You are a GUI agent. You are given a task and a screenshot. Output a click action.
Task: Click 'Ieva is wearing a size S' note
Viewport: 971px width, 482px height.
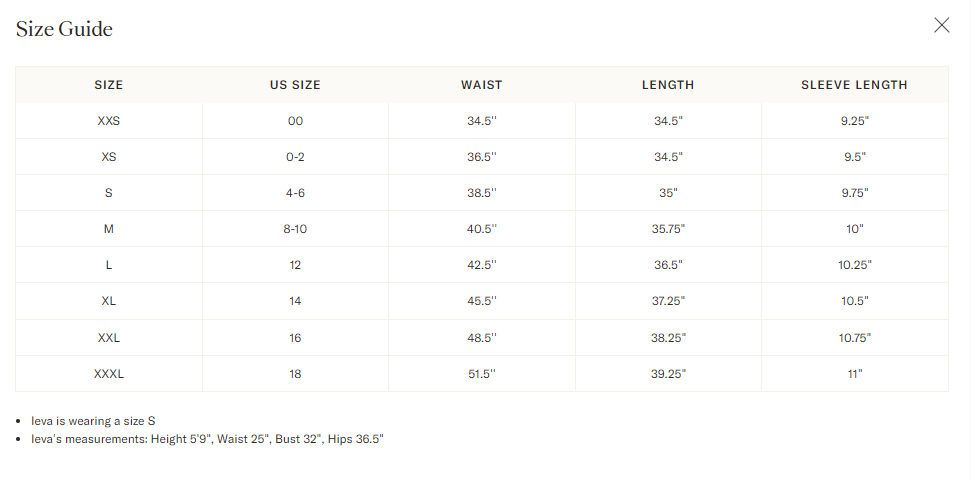tap(93, 421)
